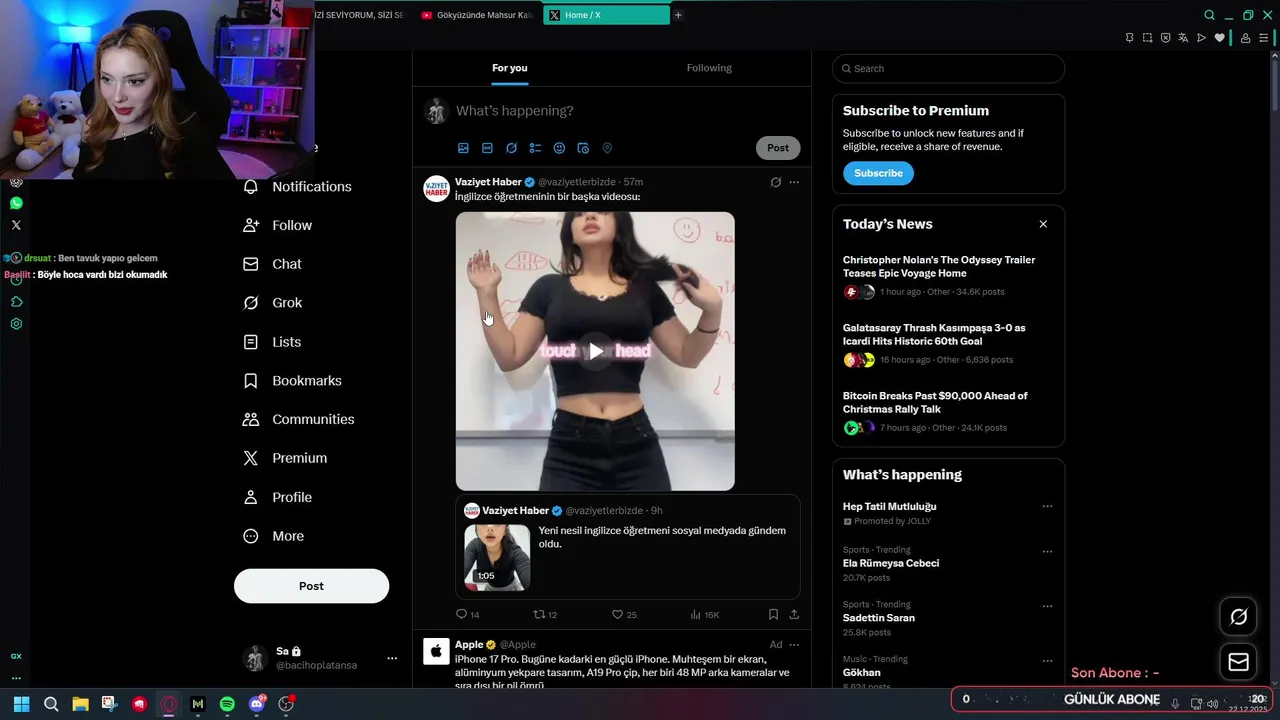Screen dimensions: 1280x720
Task: Open Notifications in the X sidebar
Action: click(298, 187)
